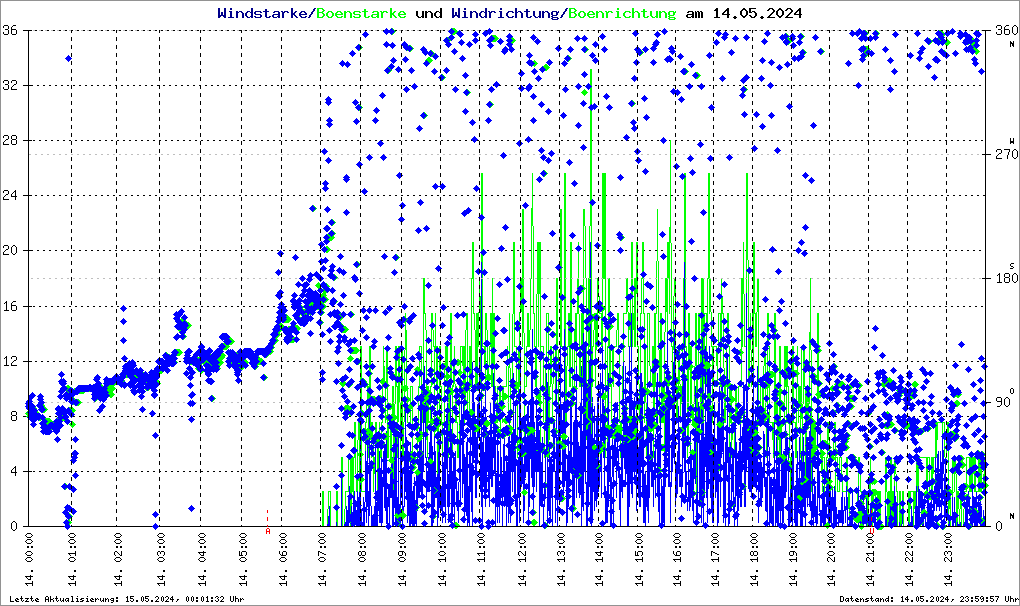Click the "Datenstand" timestamp in the footer
The image size is (1020, 606).
pos(928,598)
